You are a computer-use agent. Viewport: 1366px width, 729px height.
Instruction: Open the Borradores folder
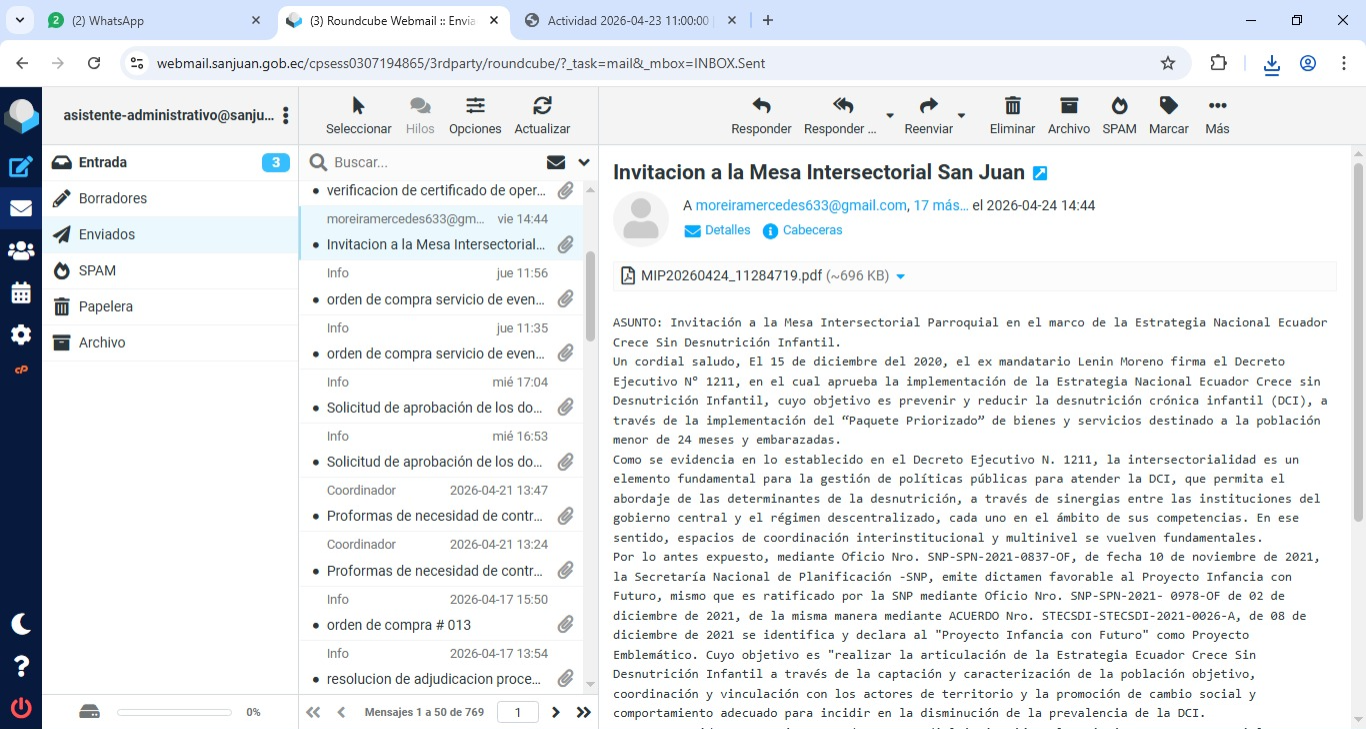113,198
